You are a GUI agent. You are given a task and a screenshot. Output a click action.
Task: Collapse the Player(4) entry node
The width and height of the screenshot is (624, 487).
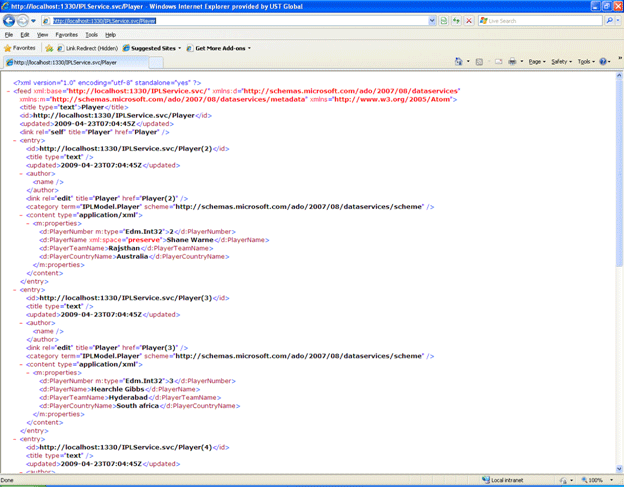click(15, 439)
